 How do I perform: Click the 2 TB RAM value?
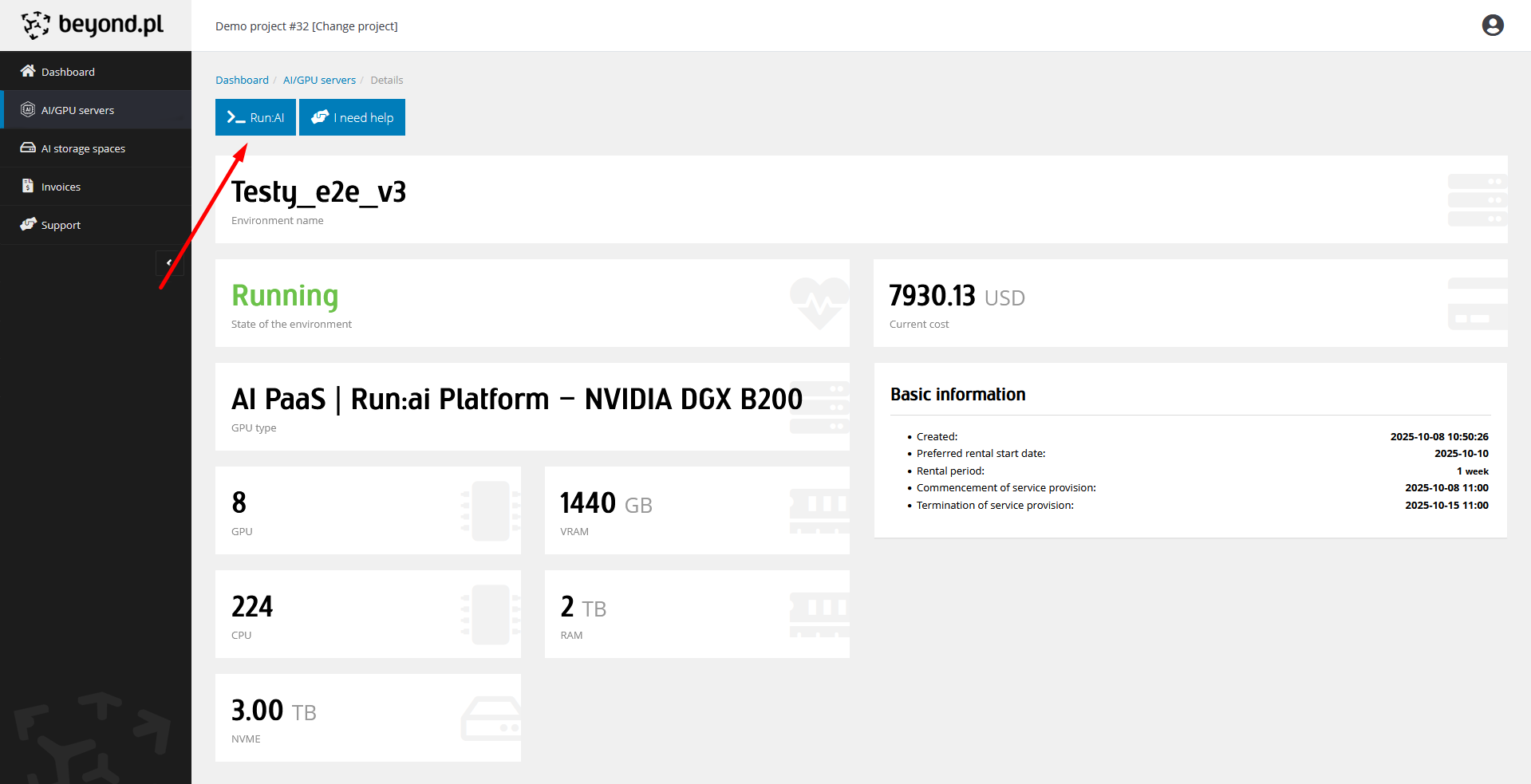[583, 607]
